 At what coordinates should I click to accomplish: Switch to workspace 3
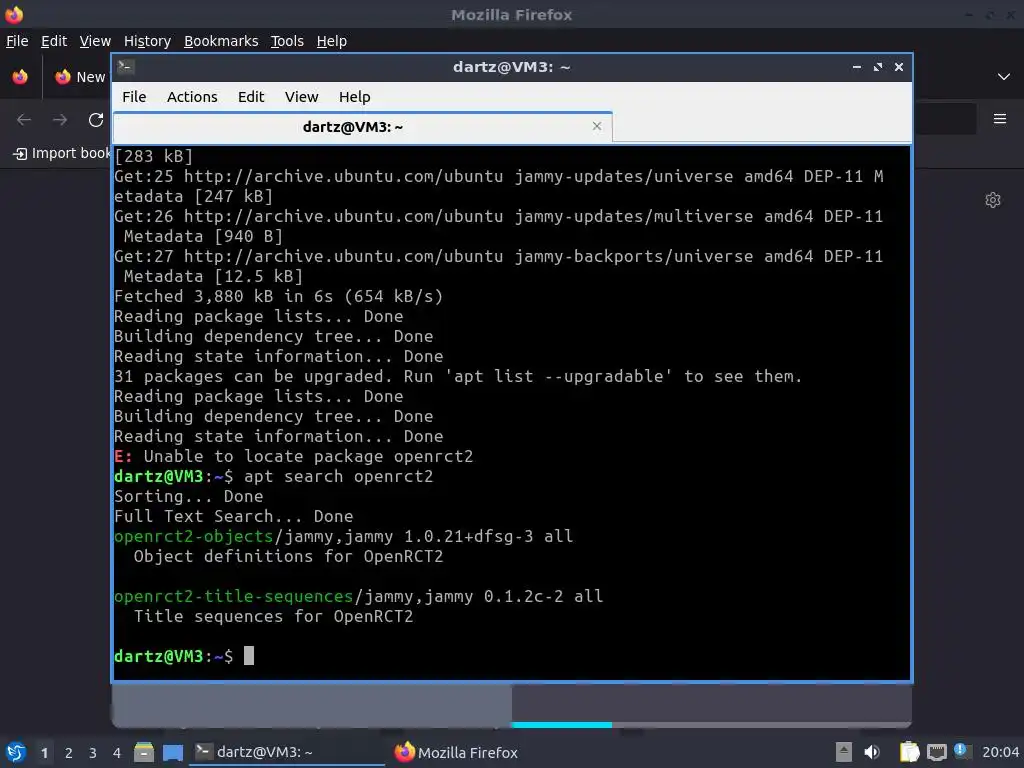coord(93,753)
